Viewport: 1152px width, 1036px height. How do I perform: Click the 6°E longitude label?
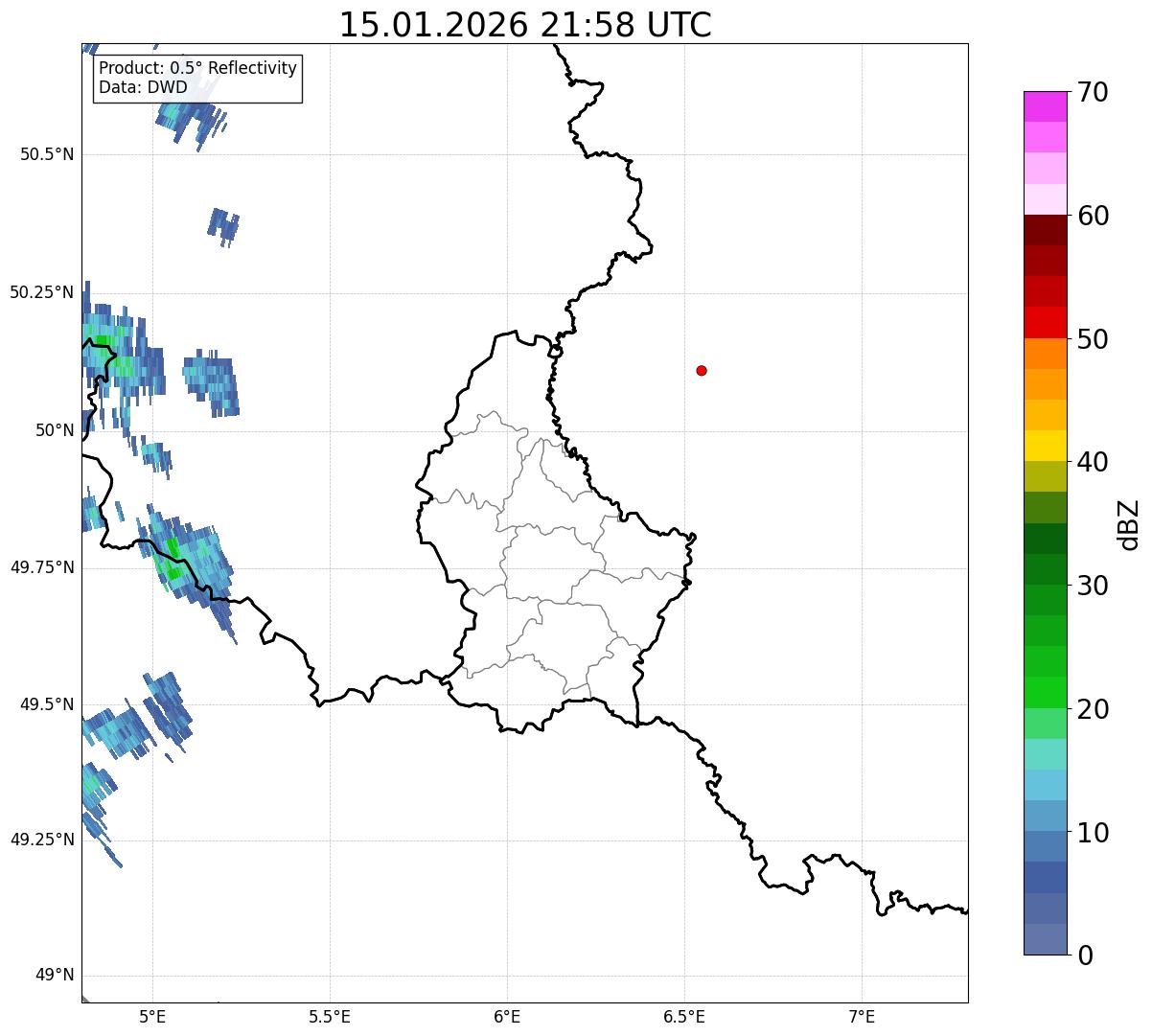(x=507, y=1016)
